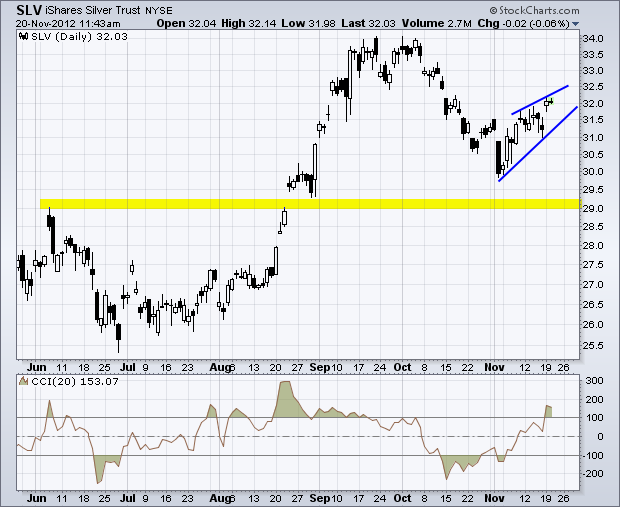Click the yellow support zone at 29.0
This screenshot has height=507, width=620.
click(310, 204)
